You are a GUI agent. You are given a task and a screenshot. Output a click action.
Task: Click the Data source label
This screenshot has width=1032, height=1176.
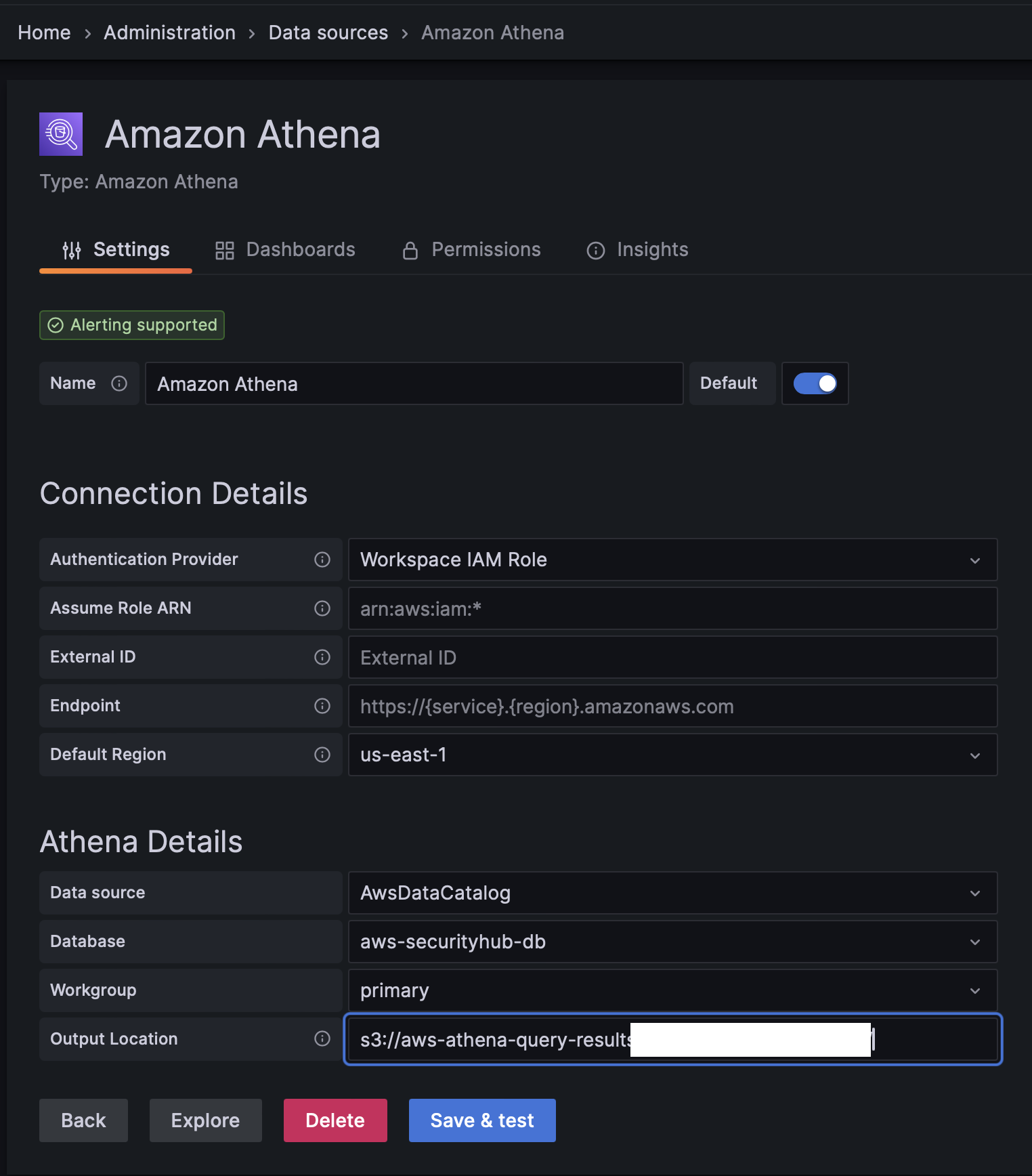tap(98, 893)
